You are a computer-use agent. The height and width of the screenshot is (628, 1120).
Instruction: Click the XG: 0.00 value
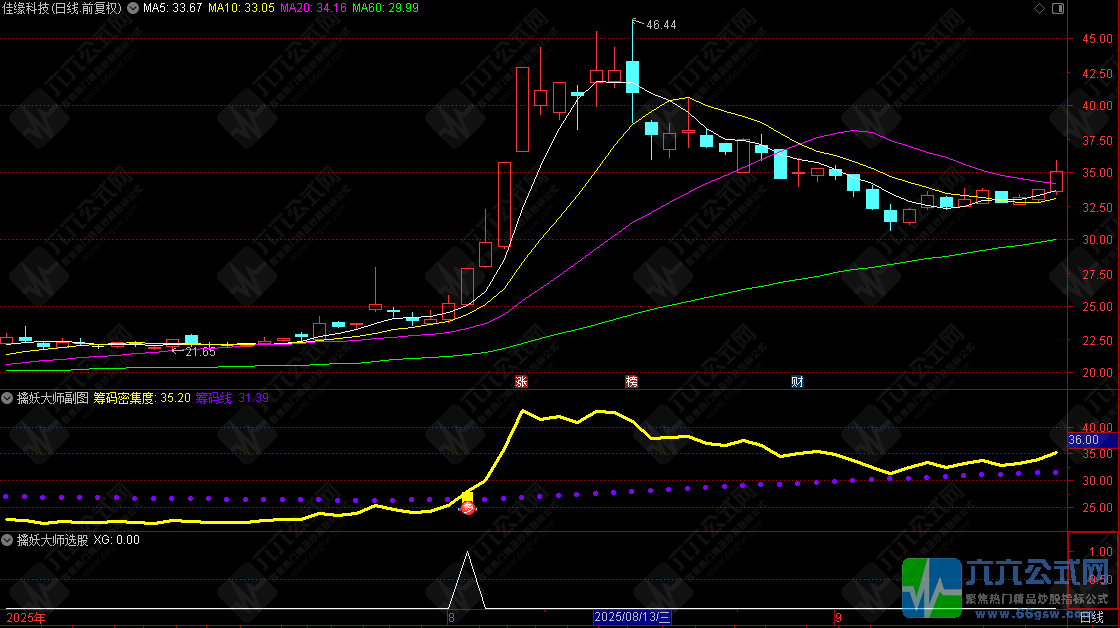tap(116, 540)
